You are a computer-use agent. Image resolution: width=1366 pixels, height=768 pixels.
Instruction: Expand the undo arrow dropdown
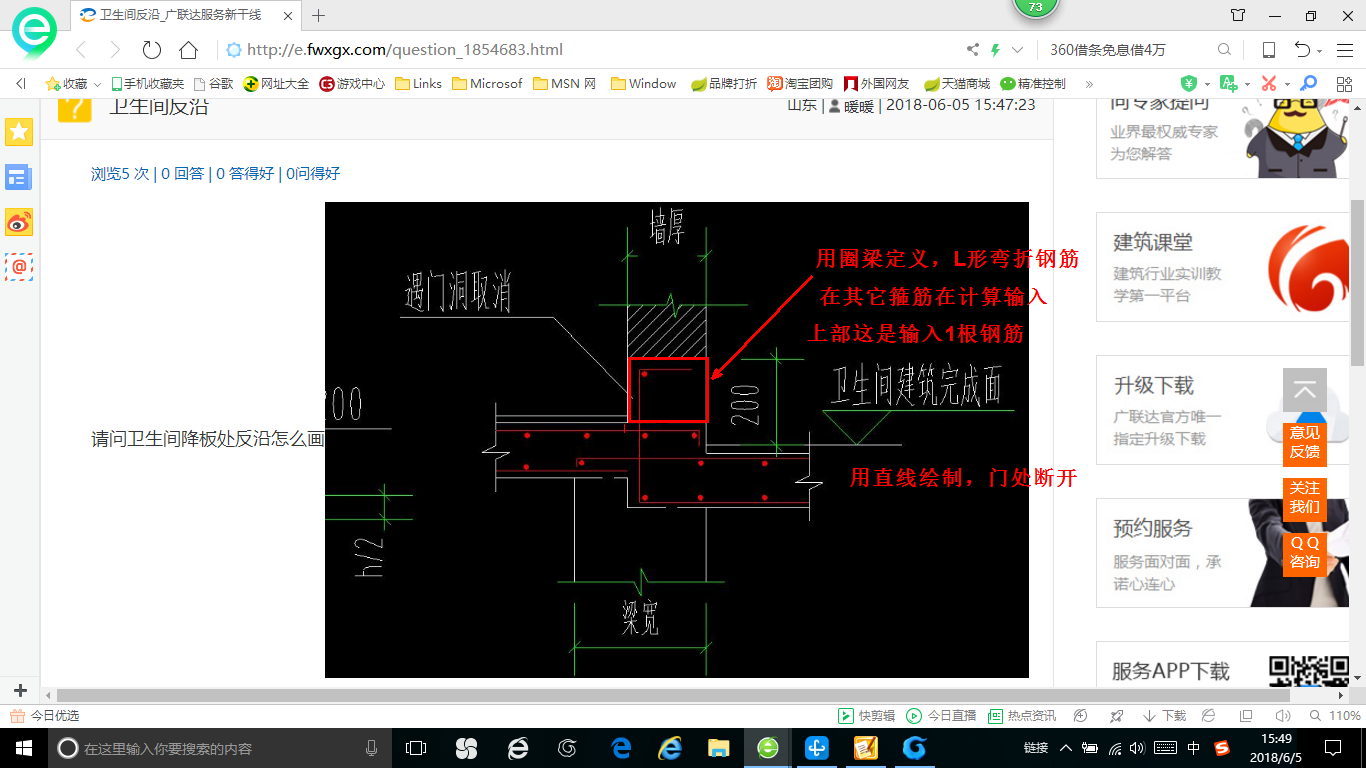coord(1319,51)
